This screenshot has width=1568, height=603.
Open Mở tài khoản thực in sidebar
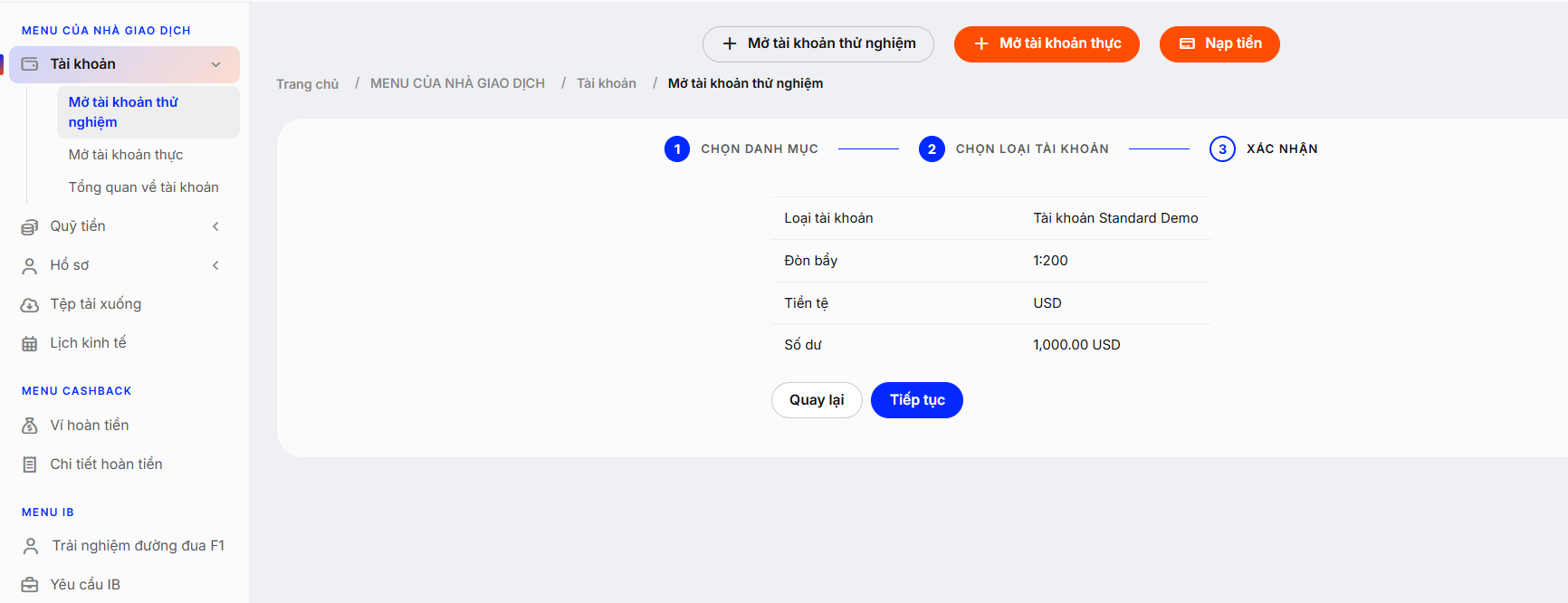126,155
